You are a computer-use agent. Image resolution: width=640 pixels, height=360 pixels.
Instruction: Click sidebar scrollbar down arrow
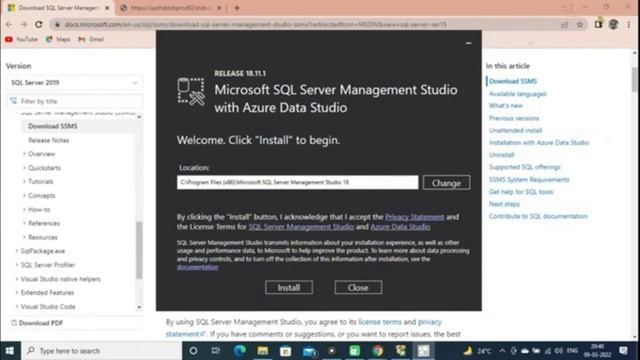[139, 307]
